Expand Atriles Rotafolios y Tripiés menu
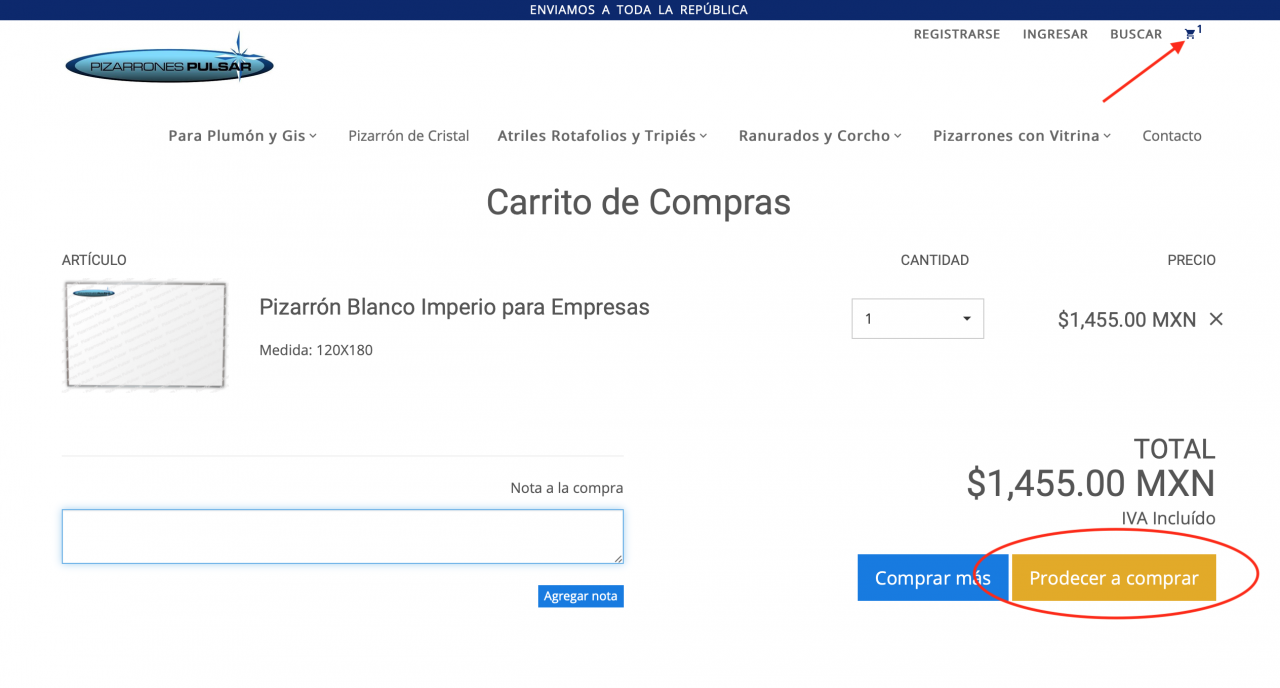This screenshot has height=688, width=1280. 602,136
